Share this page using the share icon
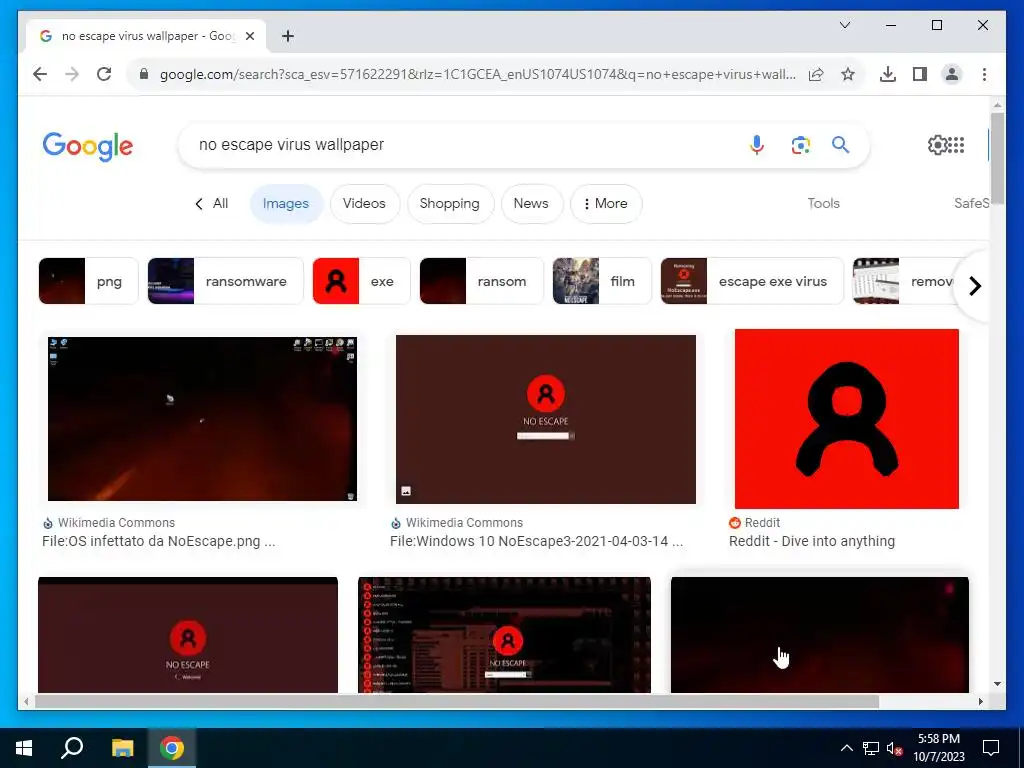Viewport: 1024px width, 768px height. click(816, 74)
